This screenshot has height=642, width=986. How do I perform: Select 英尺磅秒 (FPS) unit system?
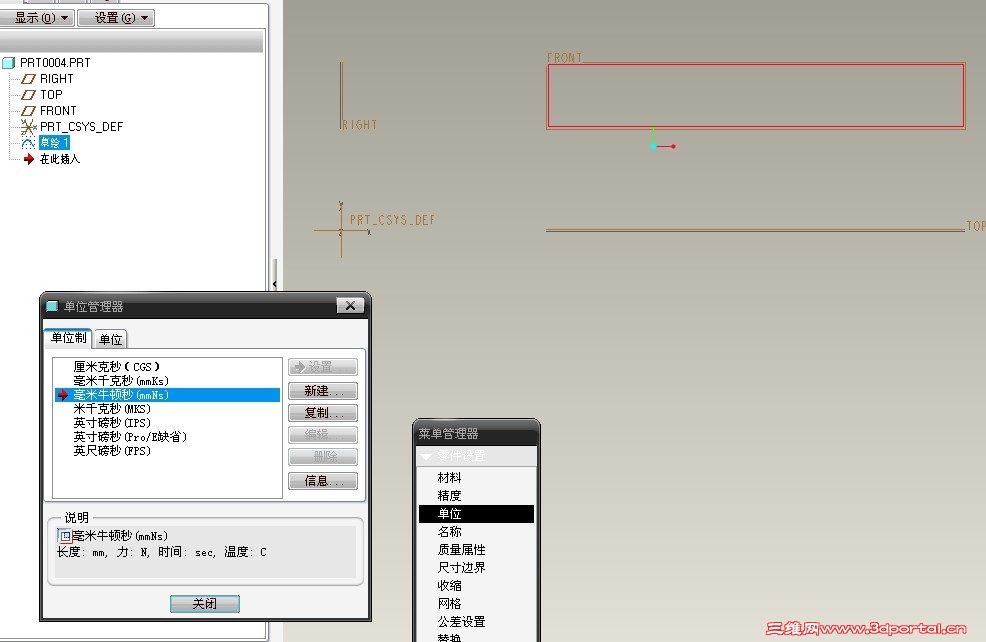pos(112,451)
